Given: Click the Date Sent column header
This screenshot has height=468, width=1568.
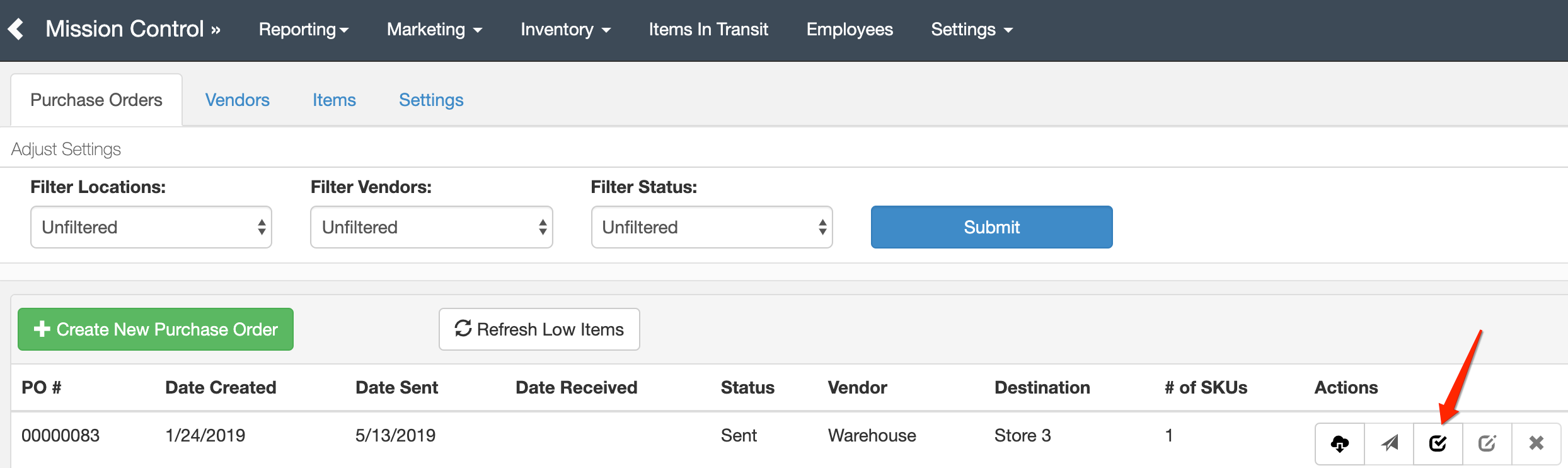Looking at the screenshot, I should tap(397, 387).
